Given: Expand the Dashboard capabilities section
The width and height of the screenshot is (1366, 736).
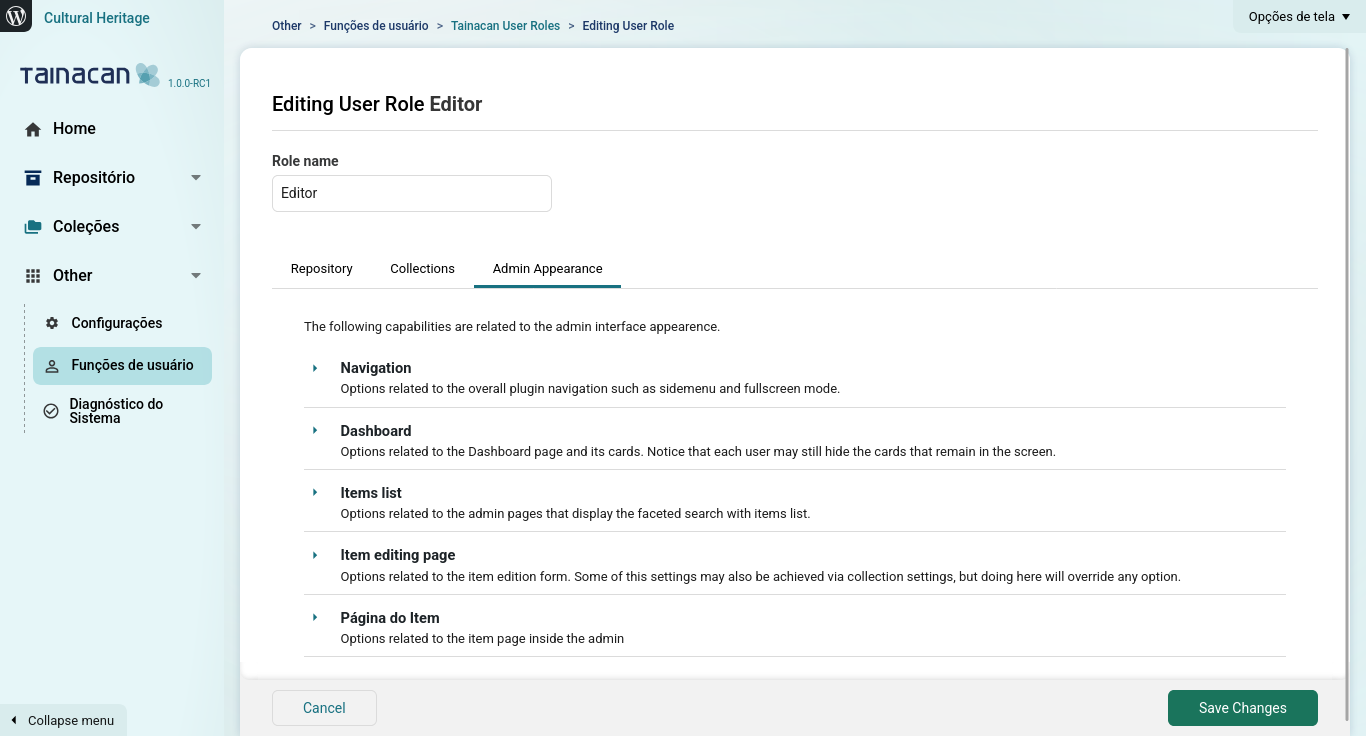Looking at the screenshot, I should [x=315, y=431].
